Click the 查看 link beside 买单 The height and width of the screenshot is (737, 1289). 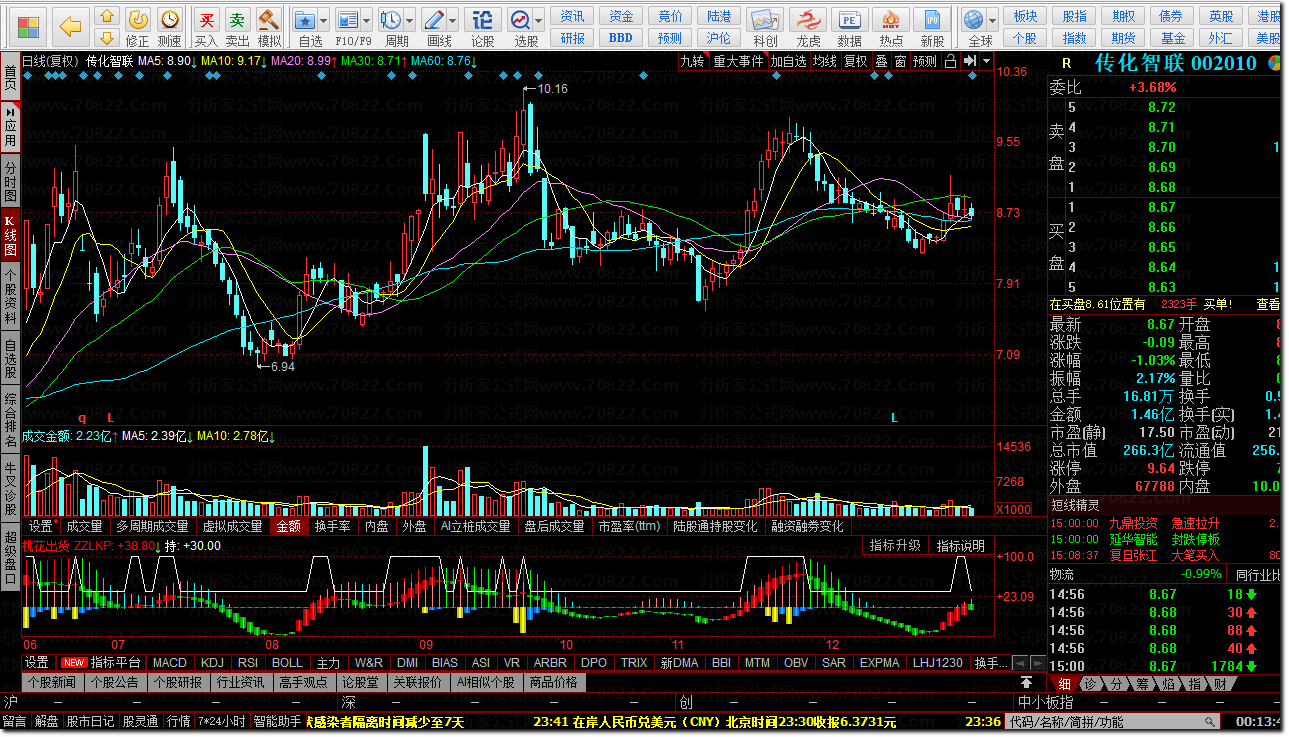click(x=1268, y=304)
